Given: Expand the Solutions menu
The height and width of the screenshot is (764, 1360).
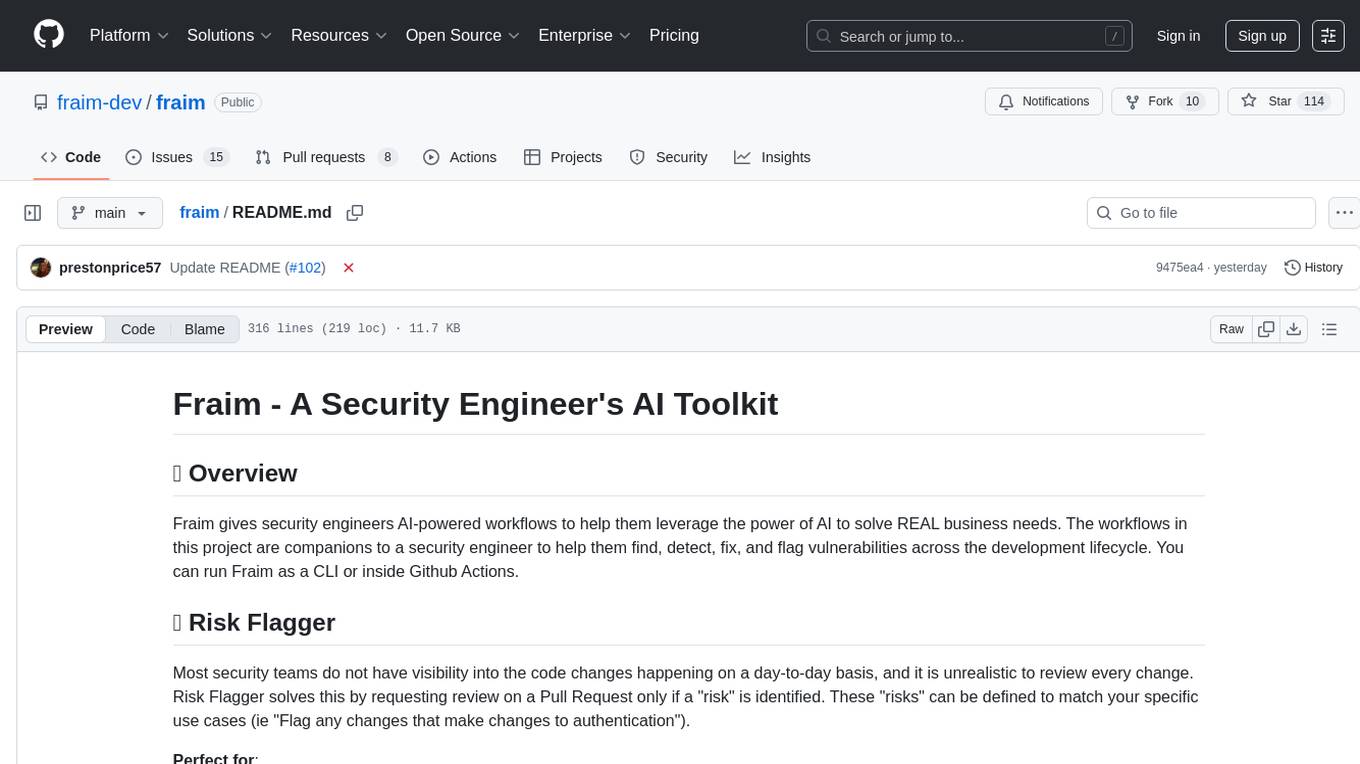Looking at the screenshot, I should point(230,35).
